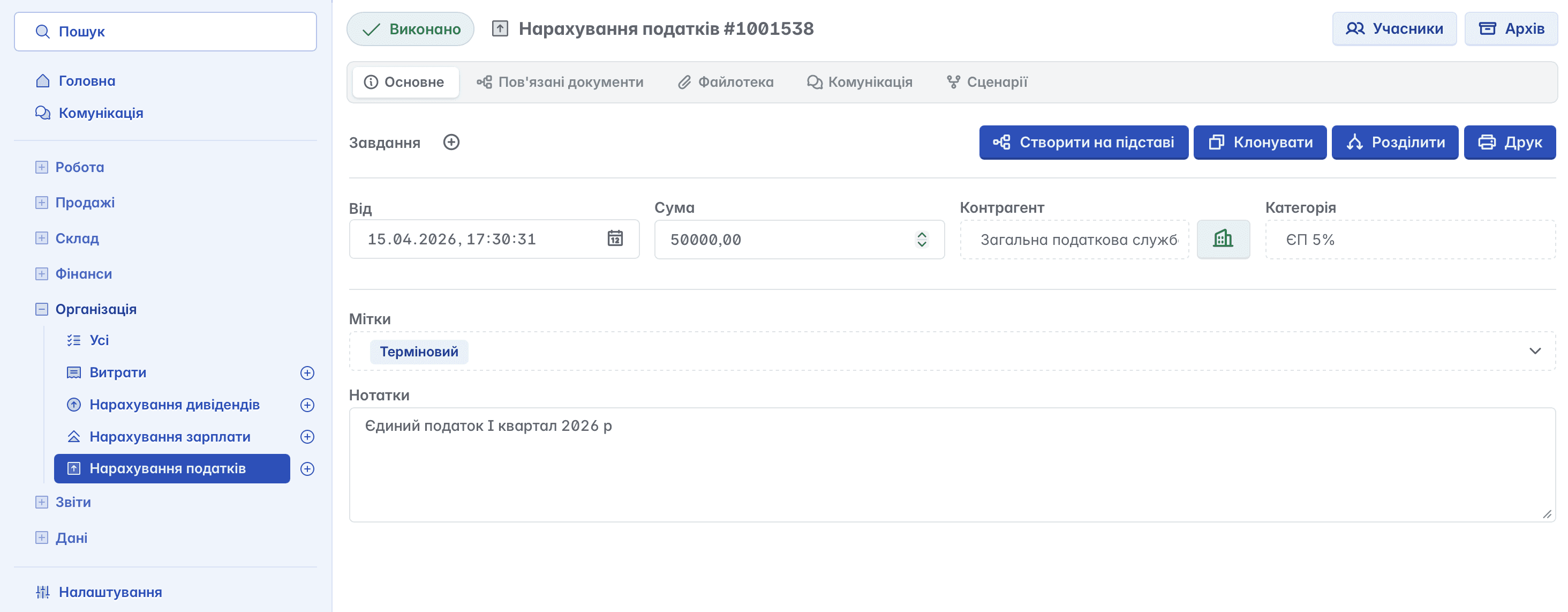Screen dimensions: 1568x612
Task: Open the Архів button
Action: click(1511, 28)
